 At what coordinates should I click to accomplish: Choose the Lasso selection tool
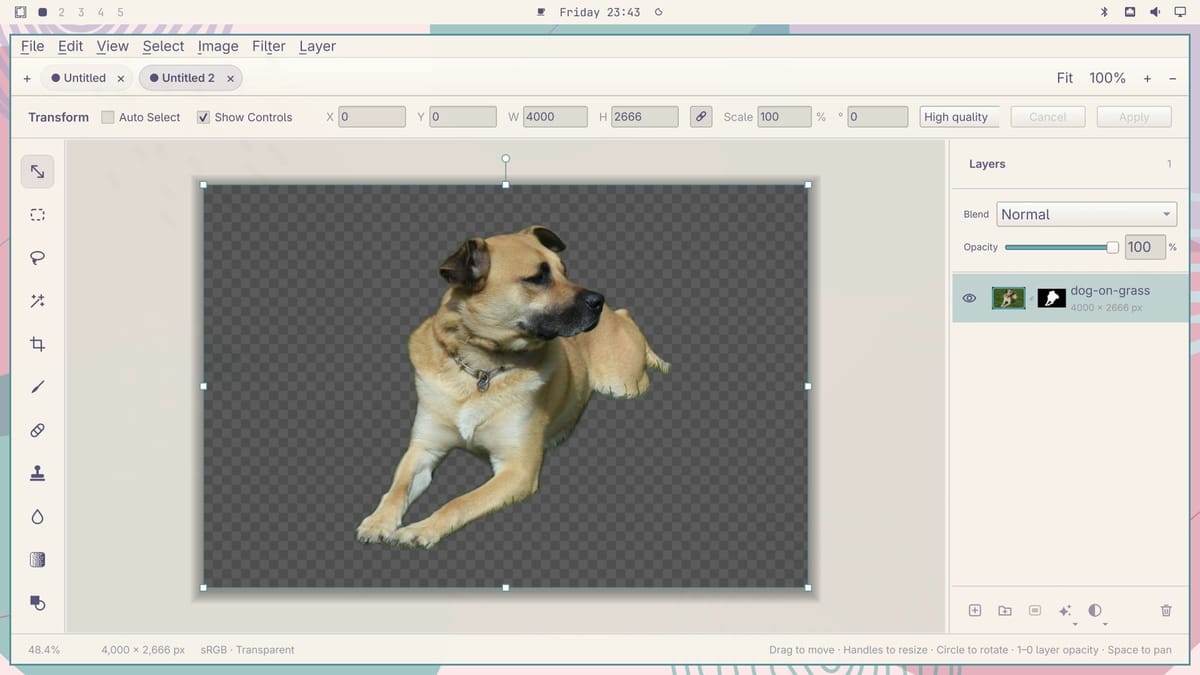point(37,258)
